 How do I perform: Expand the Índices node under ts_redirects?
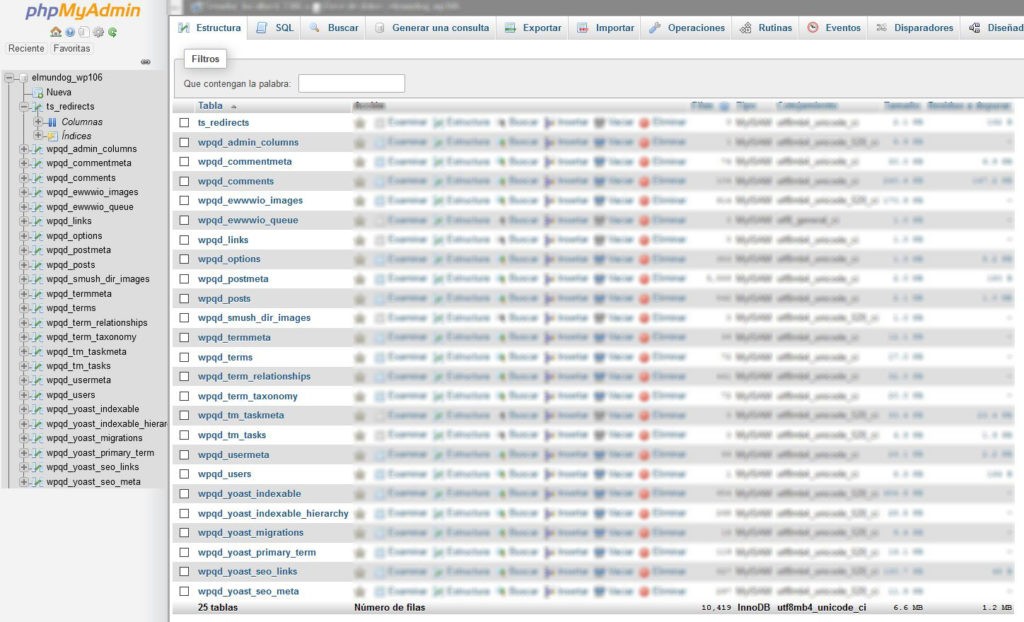[x=38, y=136]
